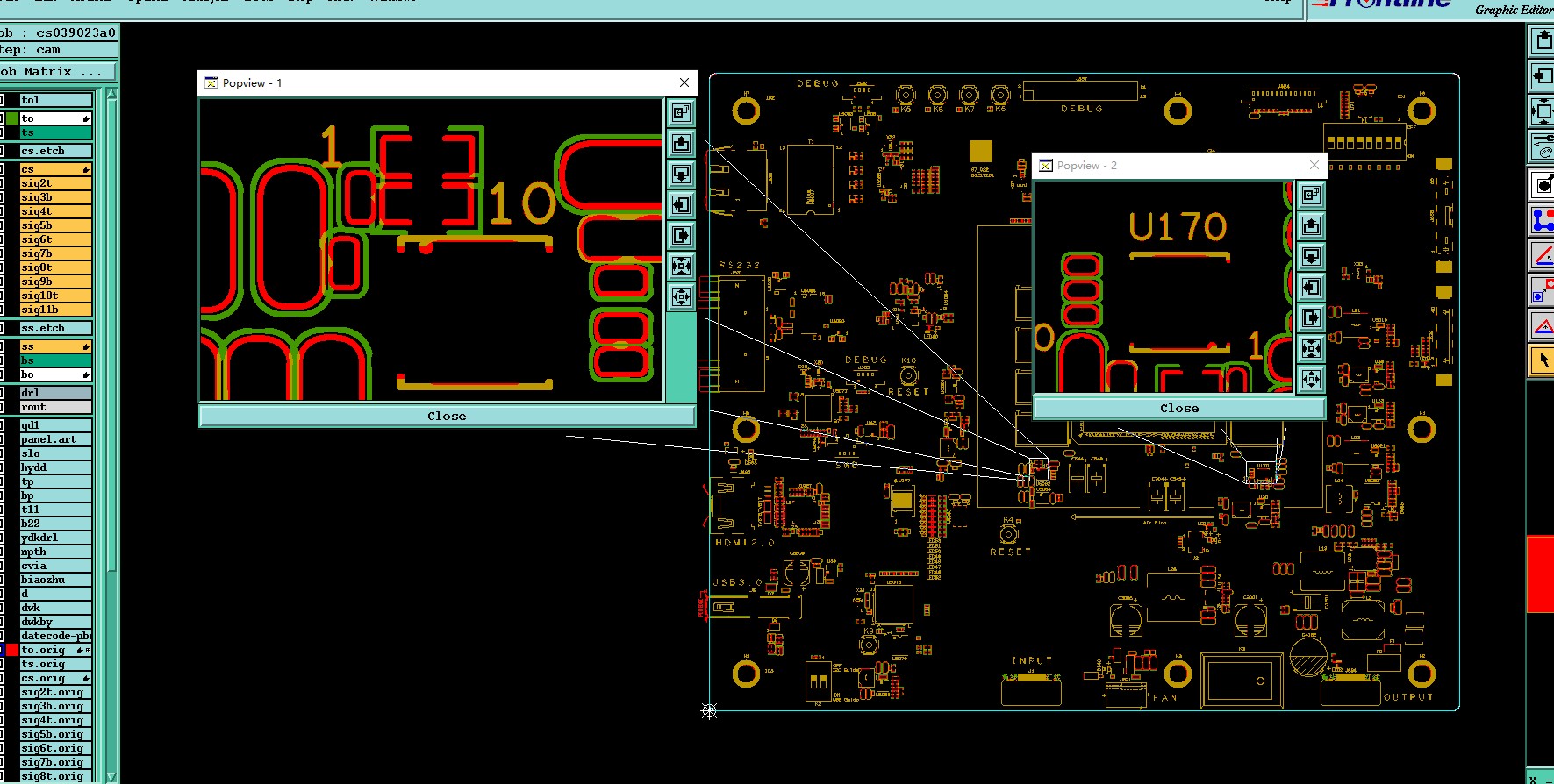This screenshot has width=1554, height=784.
Task: Select the yellow arrow pointer tool
Action: (1543, 360)
